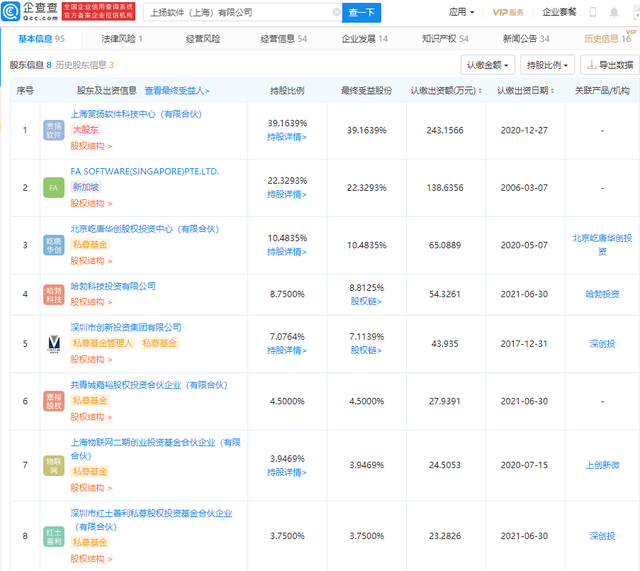Open VIP服务 link
This screenshot has height=571, width=640.
[508, 12]
